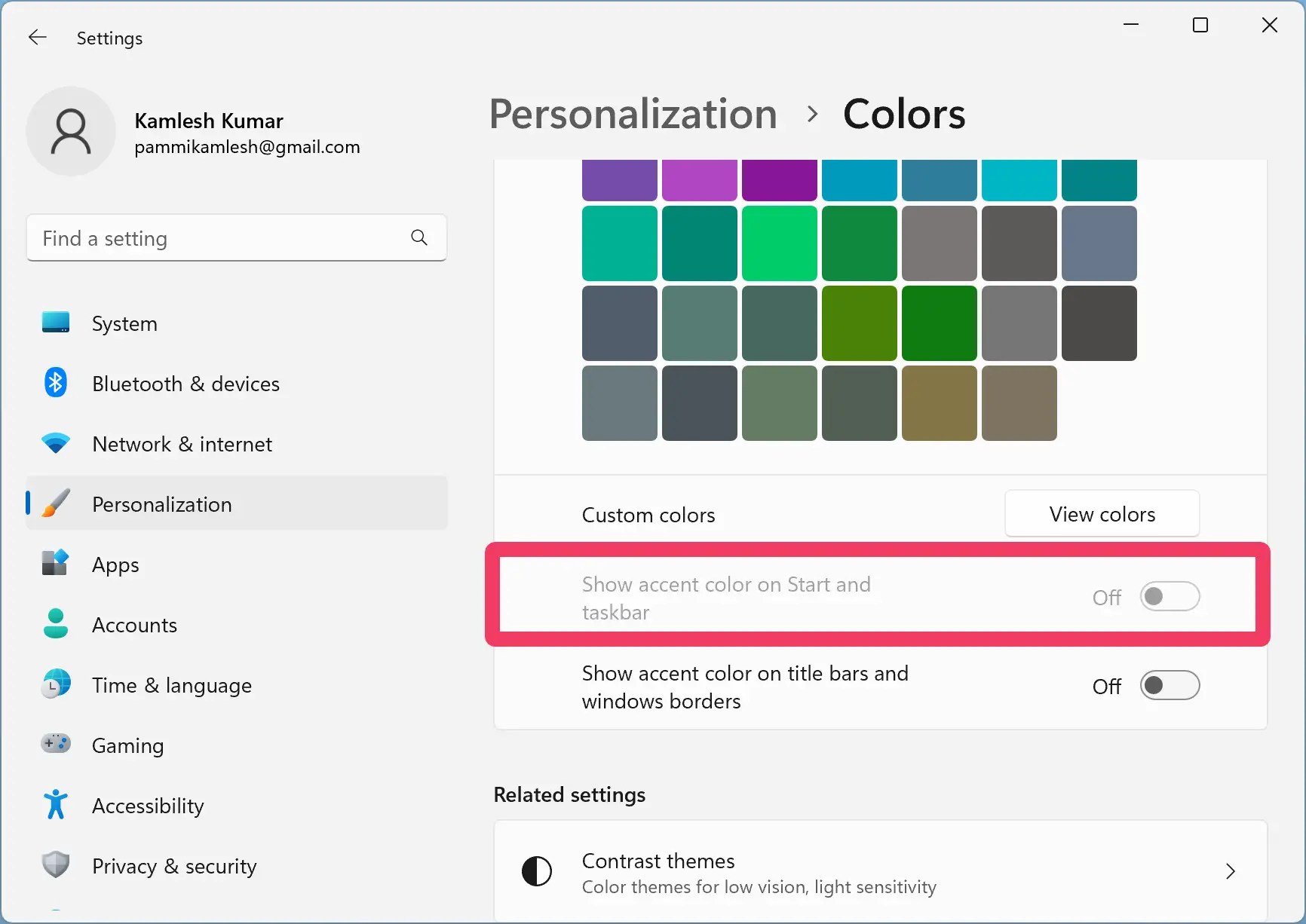This screenshot has height=924, width=1306.
Task: Open Privacy & security settings
Action: 173,866
